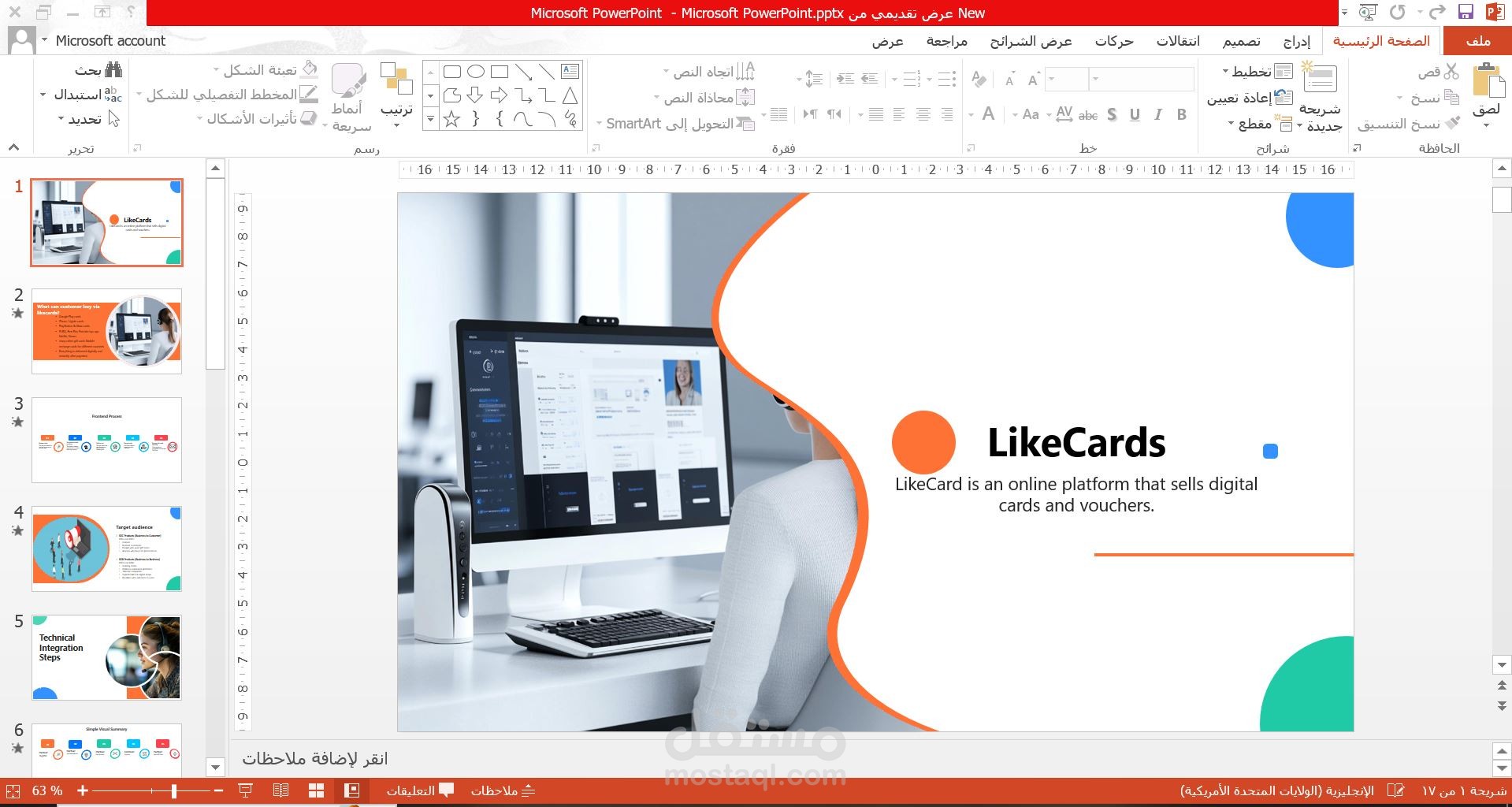Screen dimensions: 1512x807
Task: Click the Paste clipboard icon
Action: (x=1488, y=81)
